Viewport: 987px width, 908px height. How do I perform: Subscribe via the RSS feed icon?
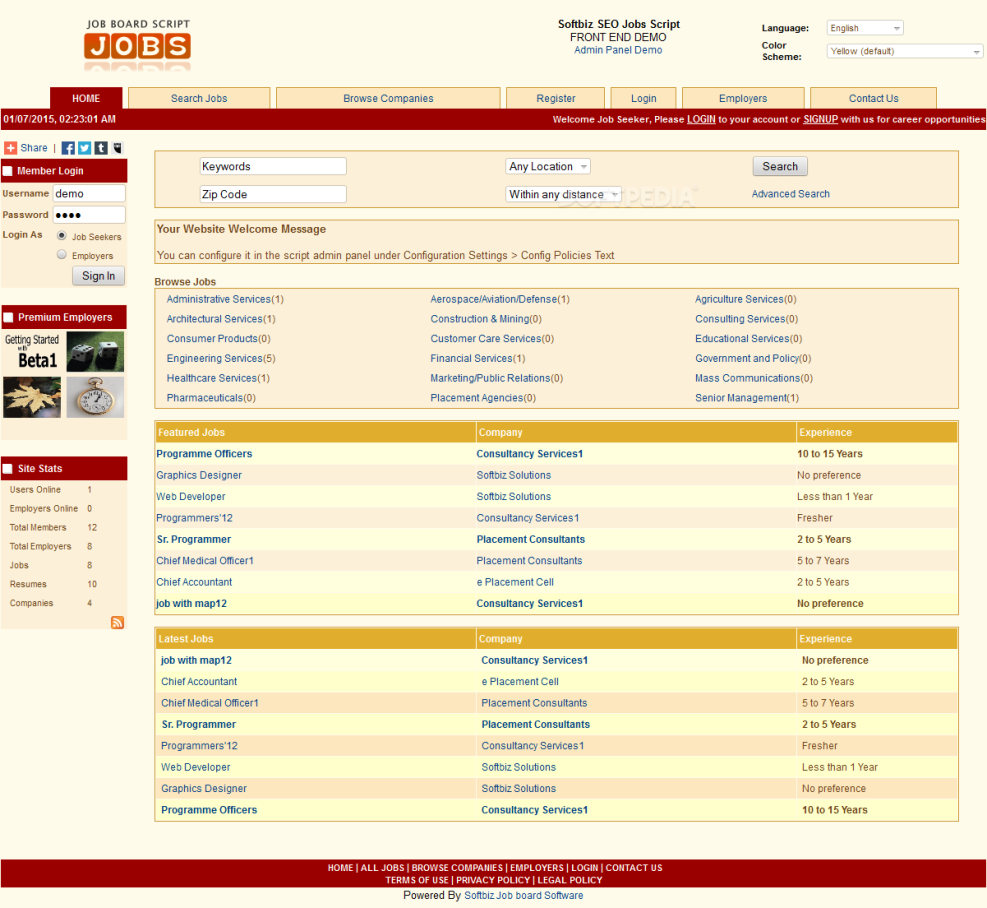click(117, 622)
